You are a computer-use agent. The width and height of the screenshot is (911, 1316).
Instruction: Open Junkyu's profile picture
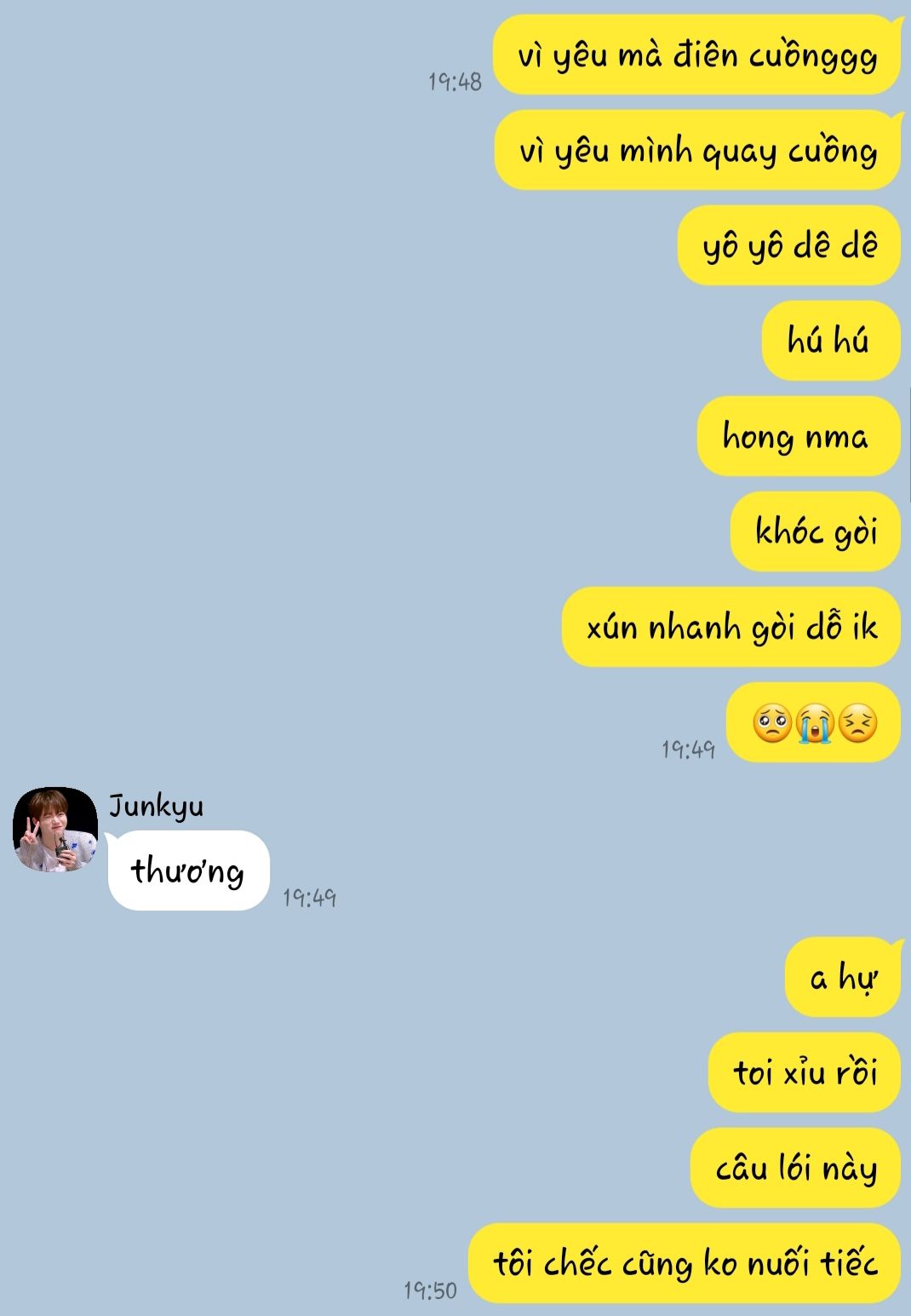(55, 830)
